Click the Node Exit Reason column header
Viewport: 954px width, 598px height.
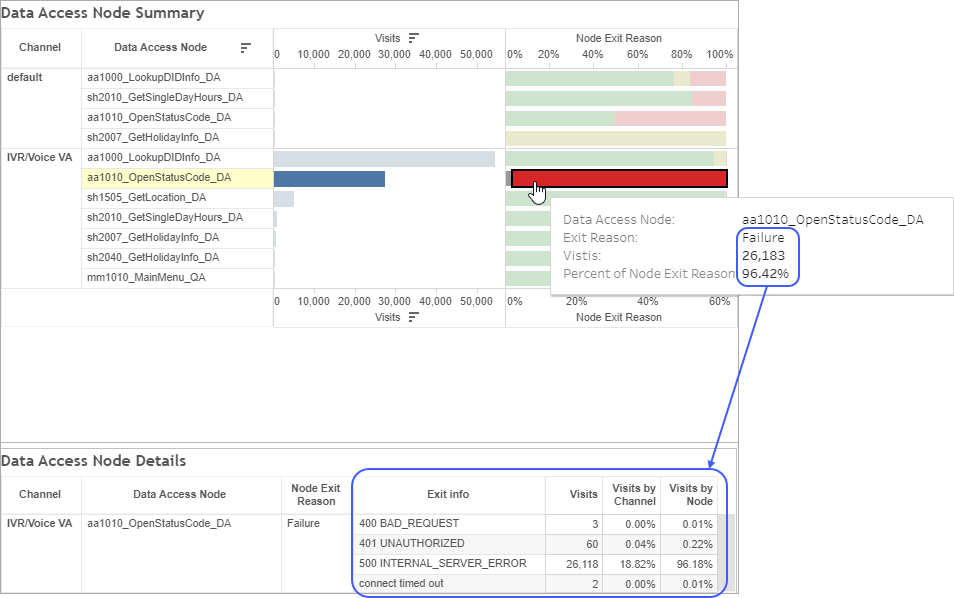click(317, 494)
